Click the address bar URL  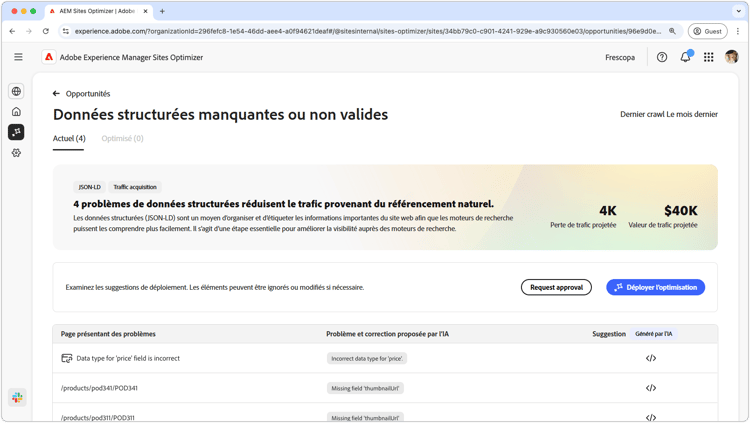[368, 31]
